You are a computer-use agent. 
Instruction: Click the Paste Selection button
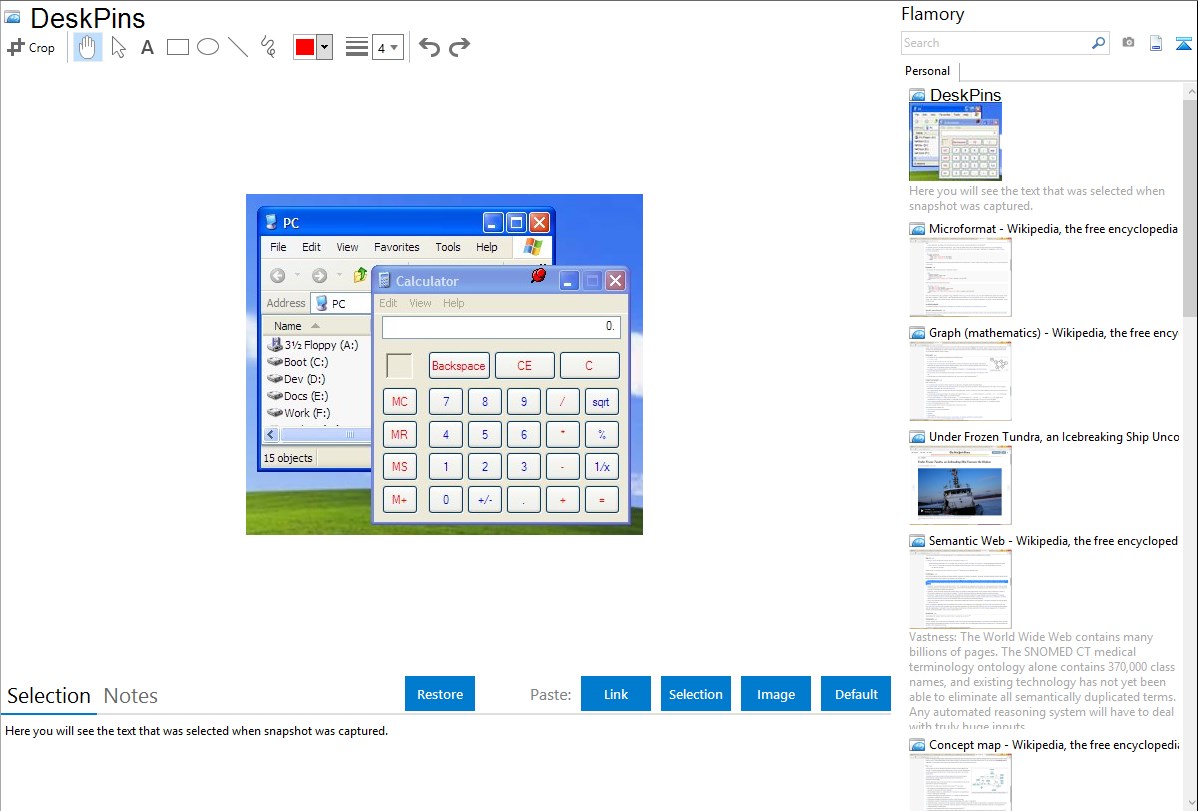point(695,694)
